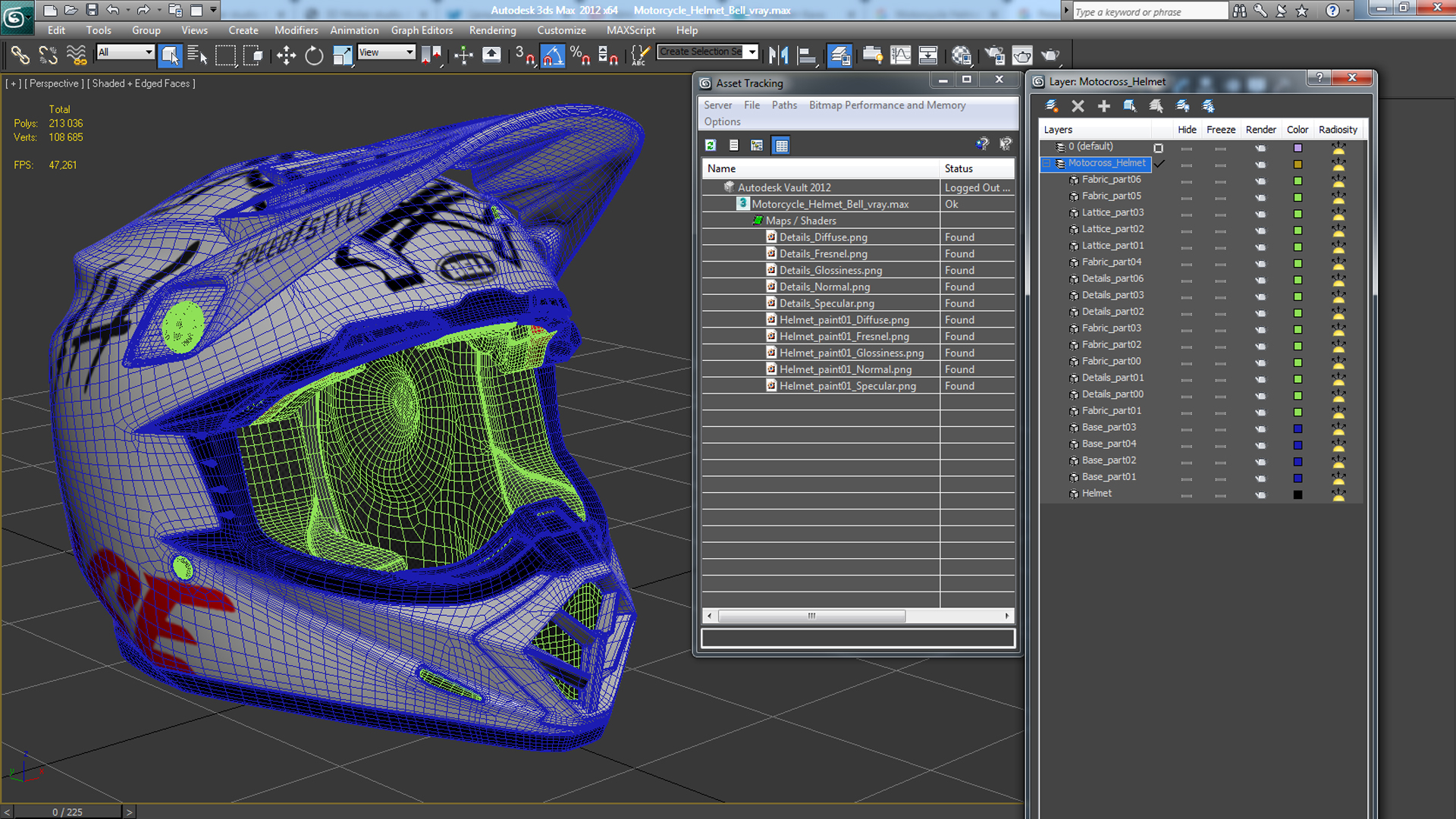This screenshot has width=1456, height=819.
Task: Open the Rendering menu
Action: coord(492,30)
